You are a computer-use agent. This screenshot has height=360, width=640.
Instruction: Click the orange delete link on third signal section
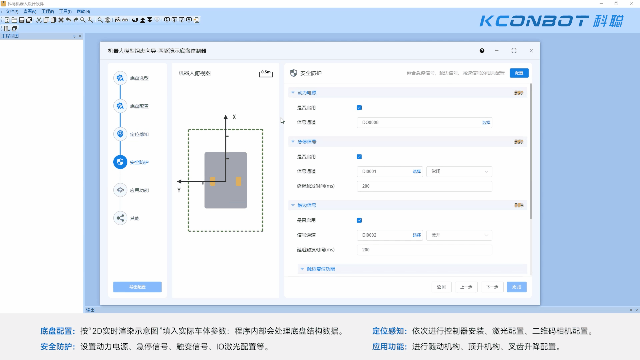click(518, 205)
